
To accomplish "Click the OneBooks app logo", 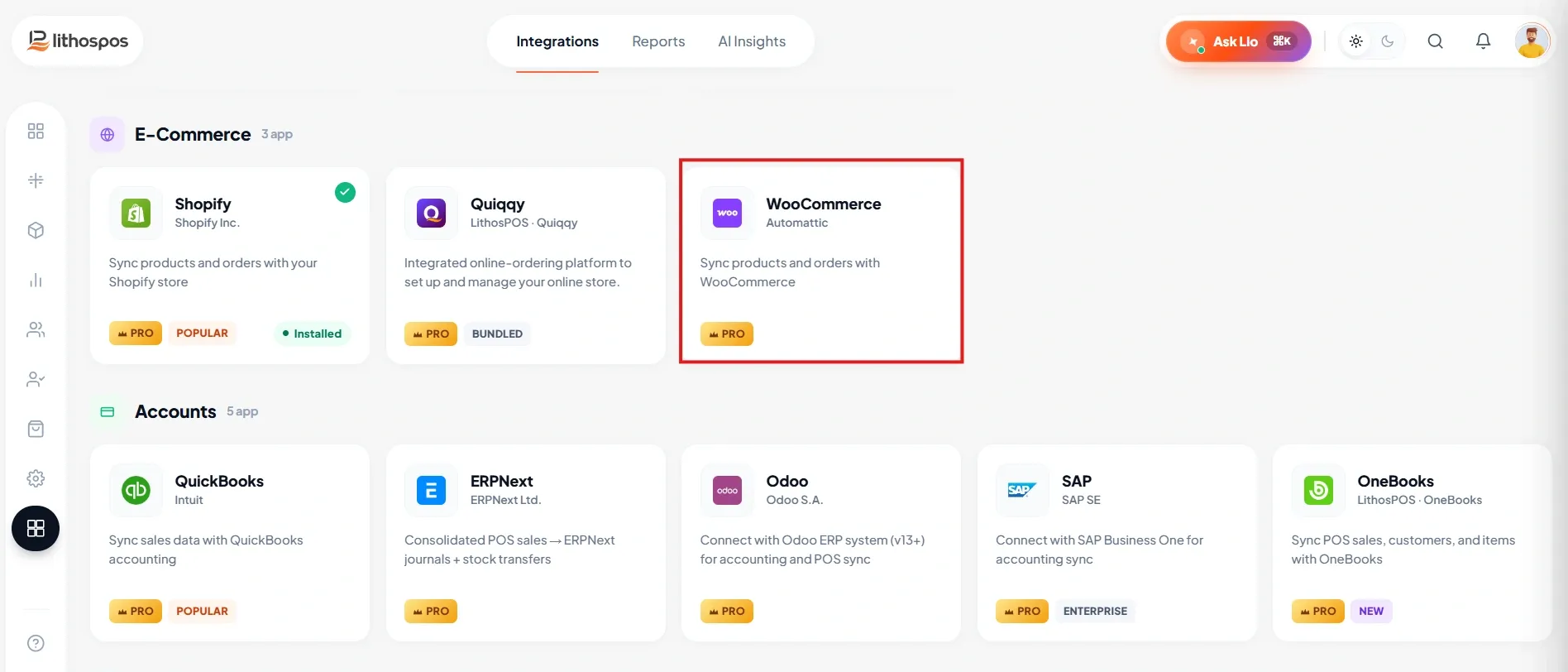I will 1318,490.
